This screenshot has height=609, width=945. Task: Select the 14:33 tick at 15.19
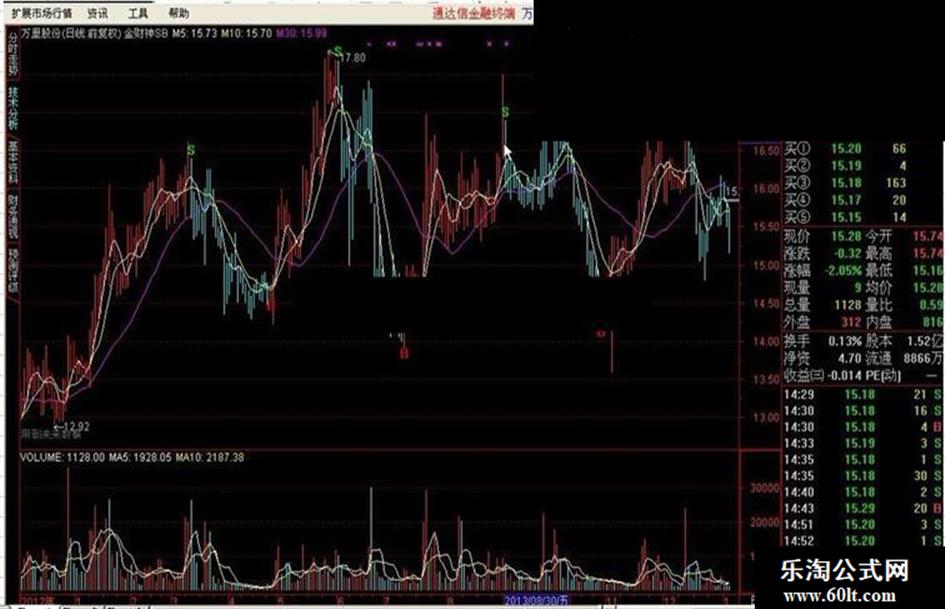point(863,443)
